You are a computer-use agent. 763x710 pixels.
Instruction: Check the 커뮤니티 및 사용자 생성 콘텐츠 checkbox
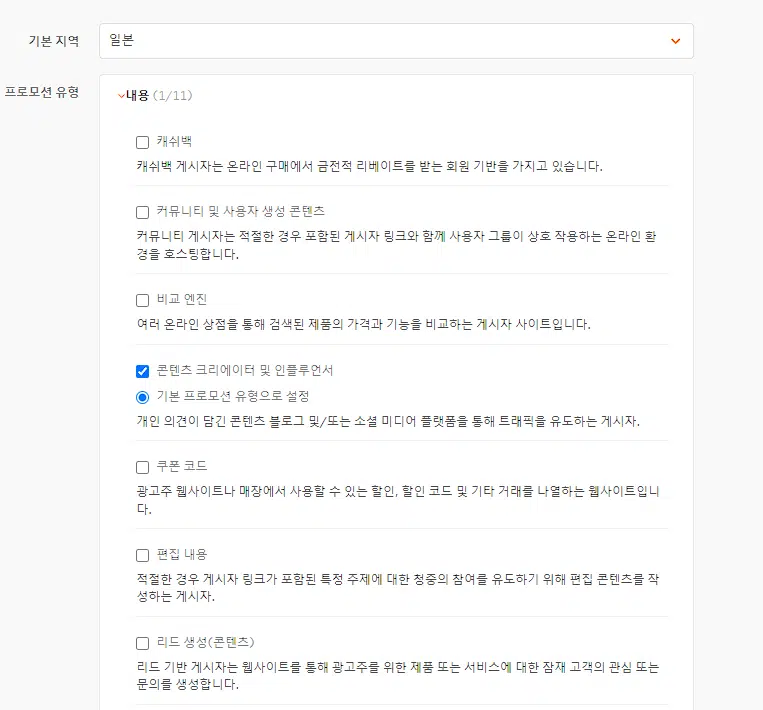[x=143, y=212]
